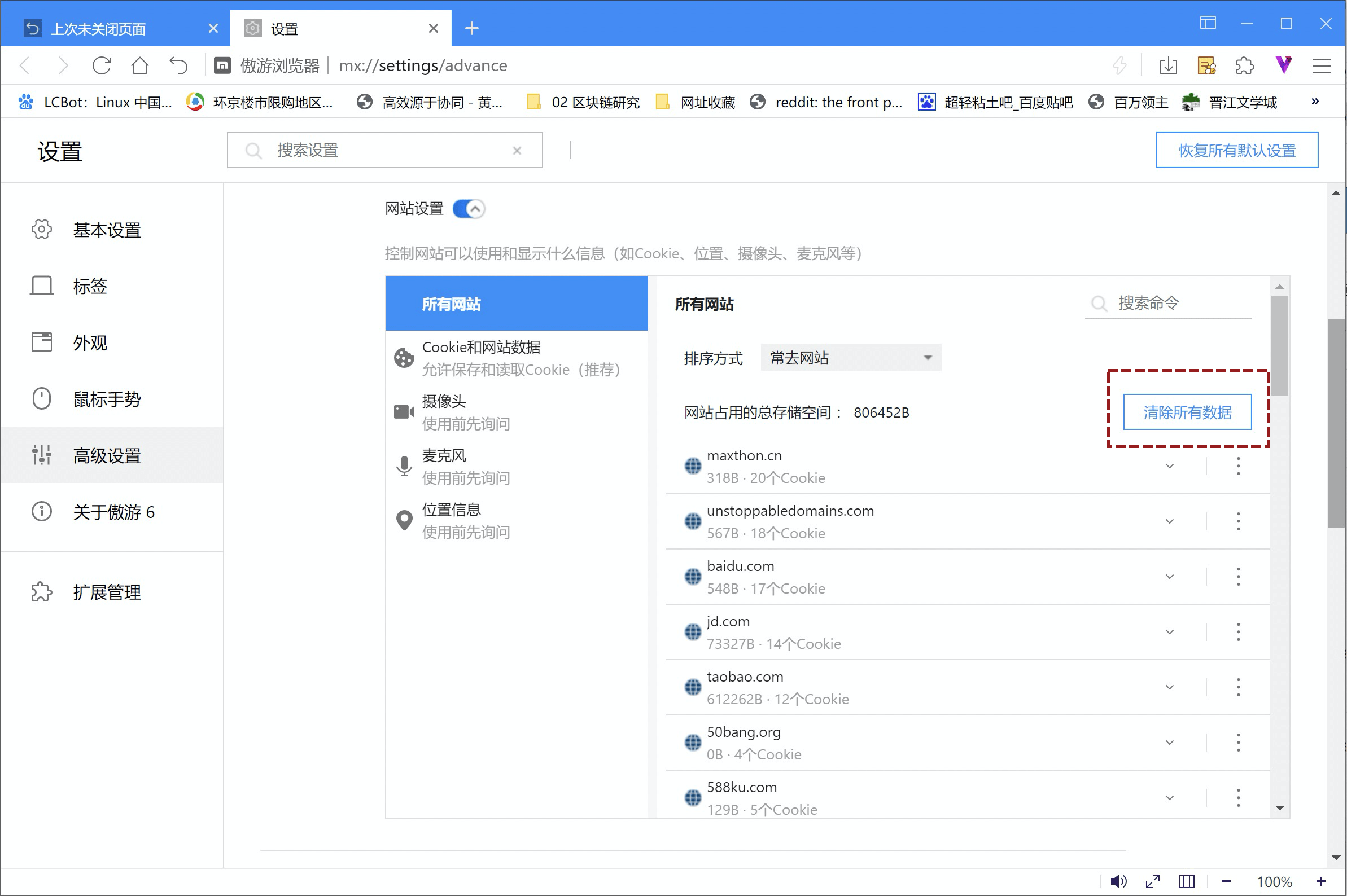Clear the 搜索设置 field with X
Screen dimensions: 1347x896
[517, 150]
